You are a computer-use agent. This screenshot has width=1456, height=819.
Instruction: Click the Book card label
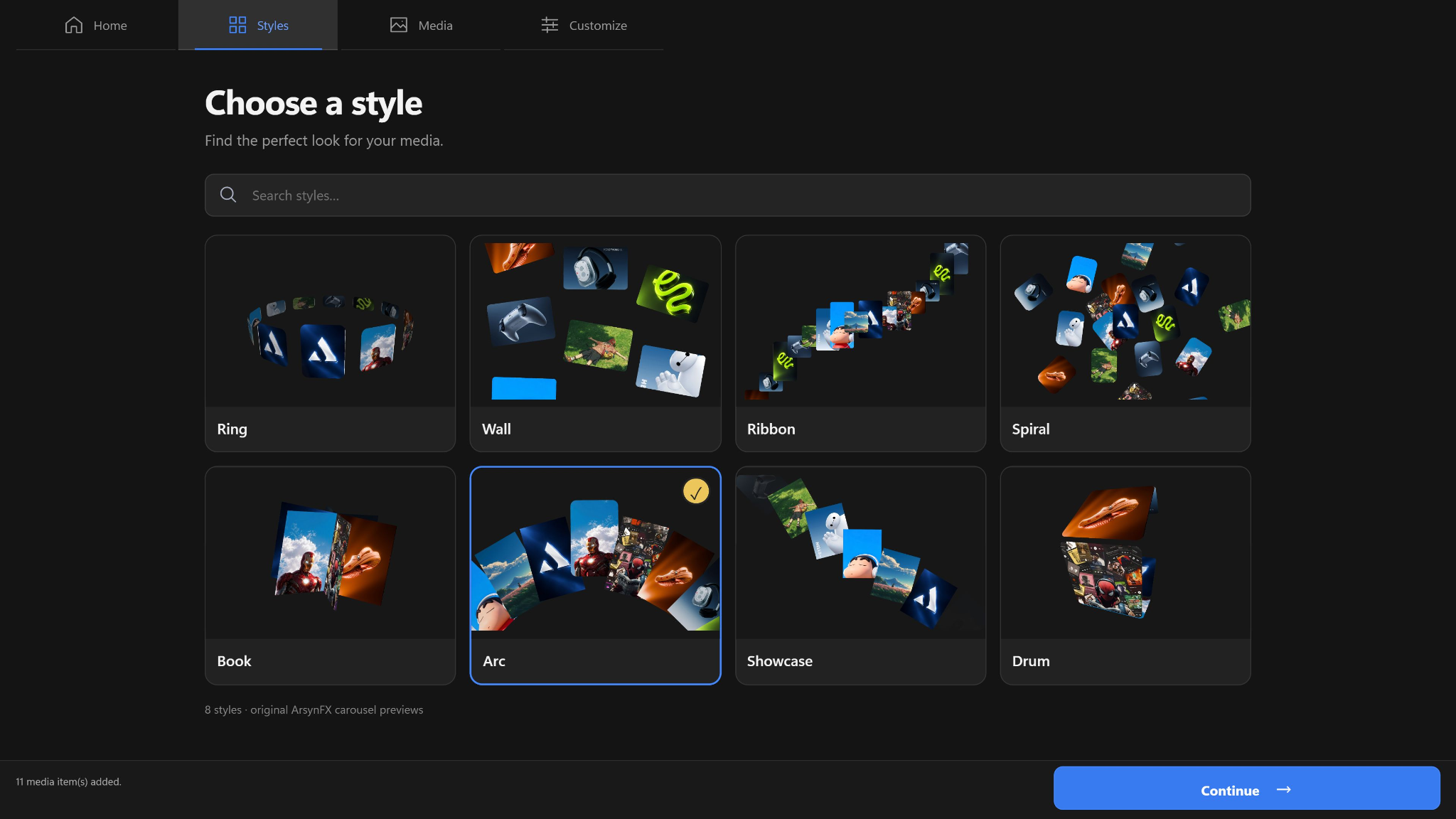234,661
